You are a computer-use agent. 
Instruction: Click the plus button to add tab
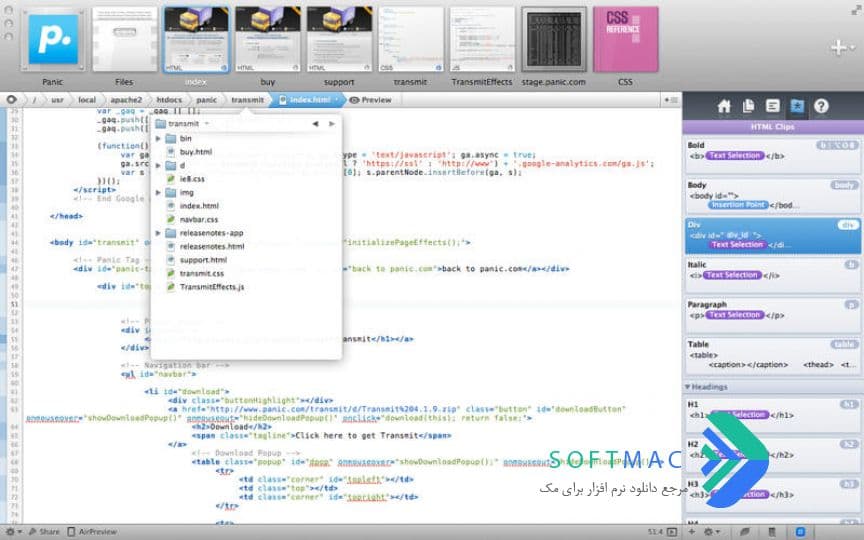pyautogui.click(x=839, y=47)
